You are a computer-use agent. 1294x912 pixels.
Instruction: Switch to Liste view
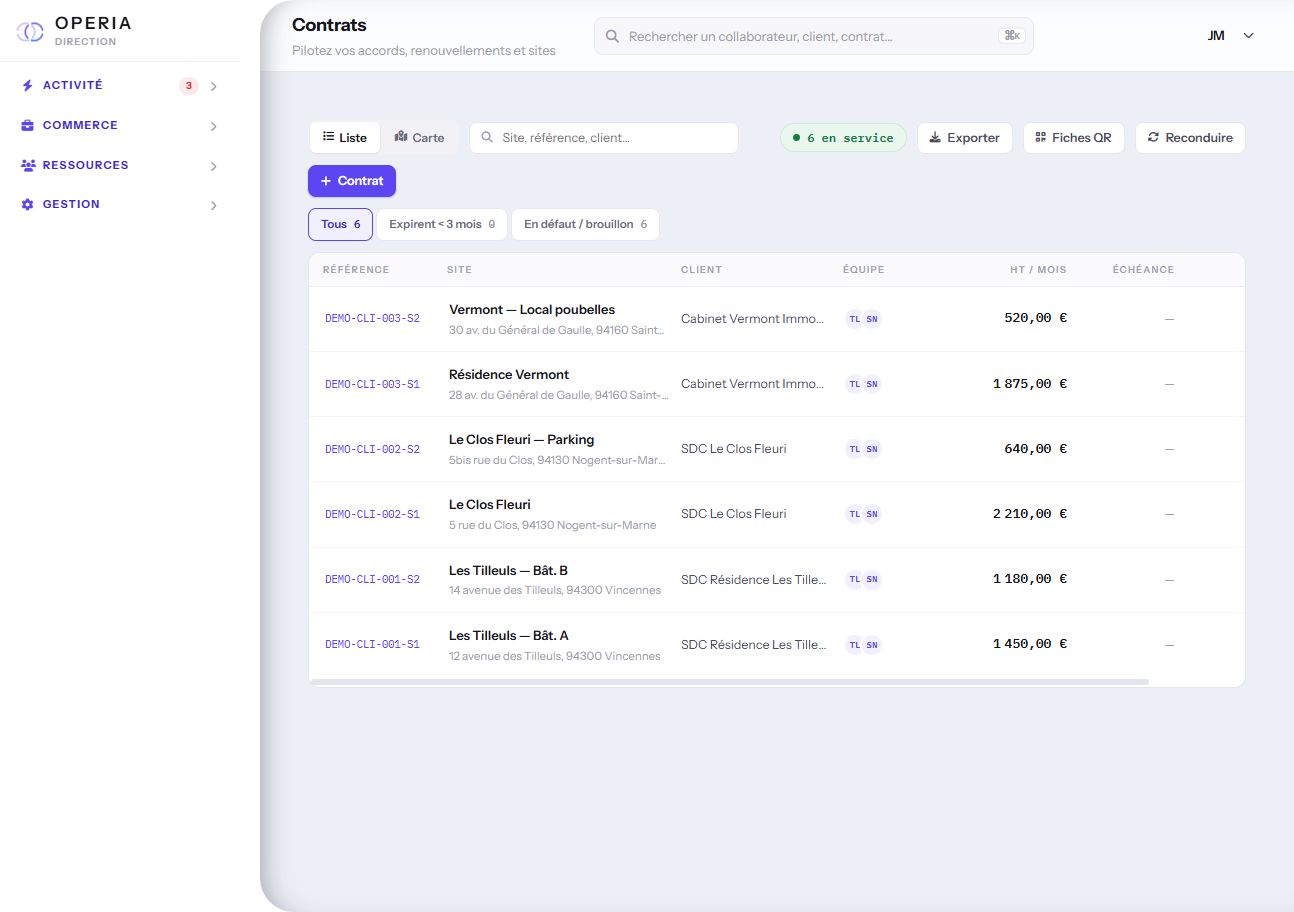(x=344, y=138)
